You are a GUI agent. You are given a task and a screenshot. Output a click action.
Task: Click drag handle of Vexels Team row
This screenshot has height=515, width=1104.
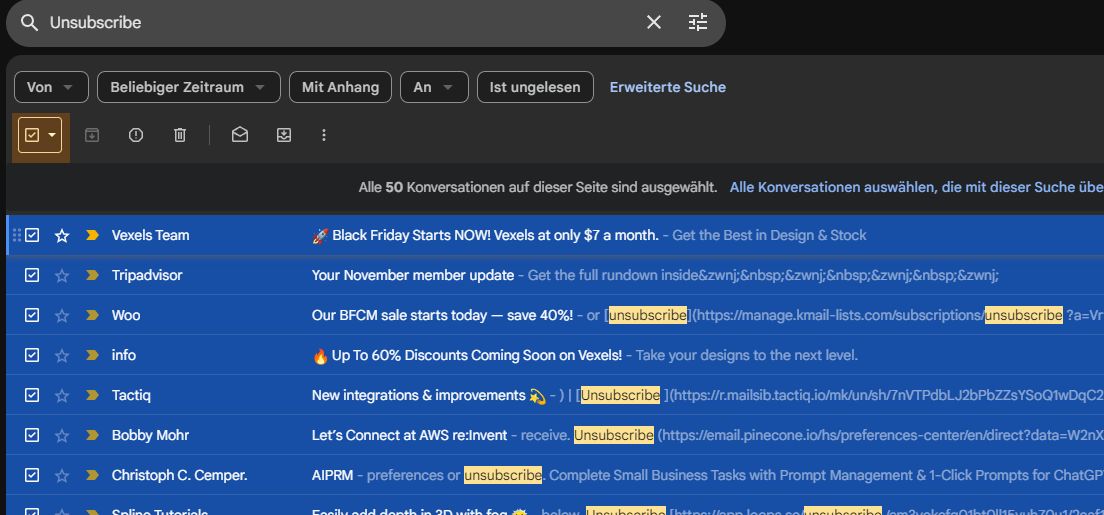17,235
